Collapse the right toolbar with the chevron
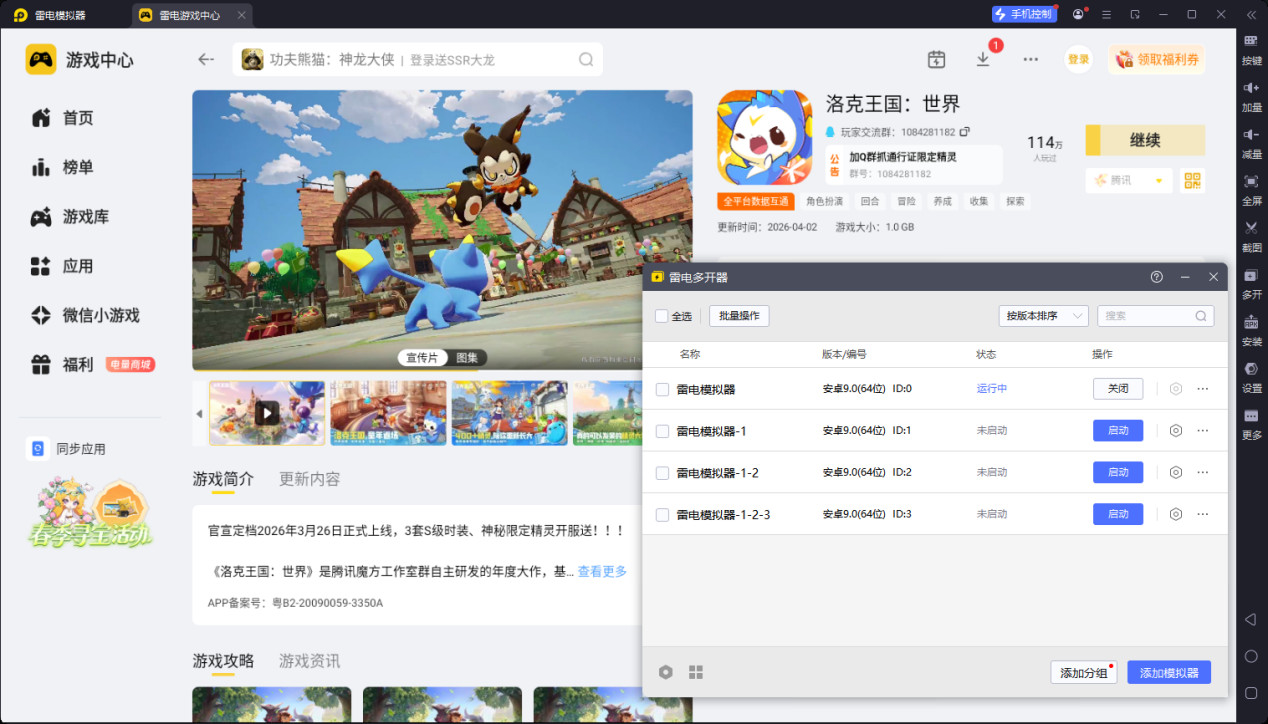Viewport: 1268px width, 724px height. tap(1249, 15)
